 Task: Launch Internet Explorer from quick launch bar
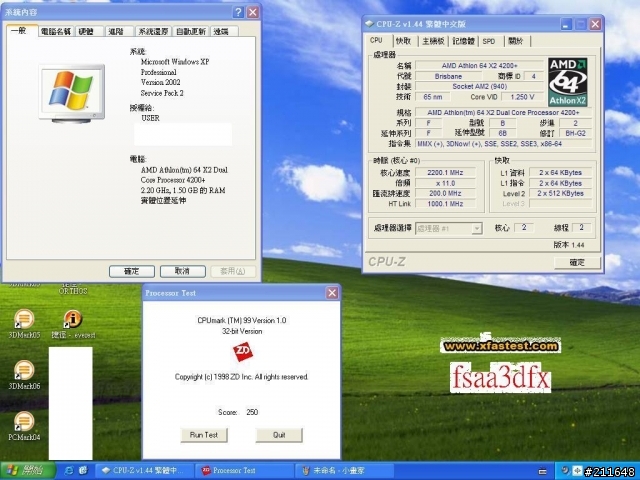pos(70,471)
